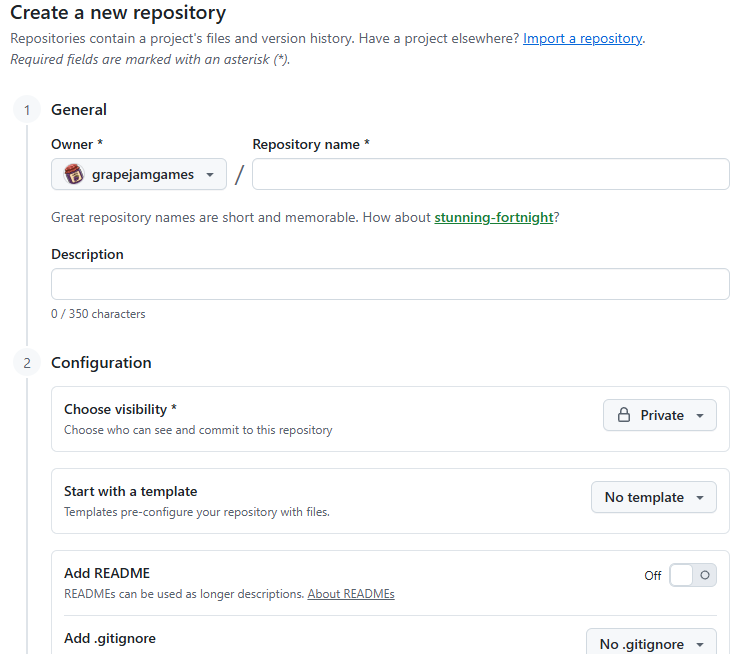Click the Choose visibility label text
This screenshot has width=736, height=654.
(x=117, y=409)
